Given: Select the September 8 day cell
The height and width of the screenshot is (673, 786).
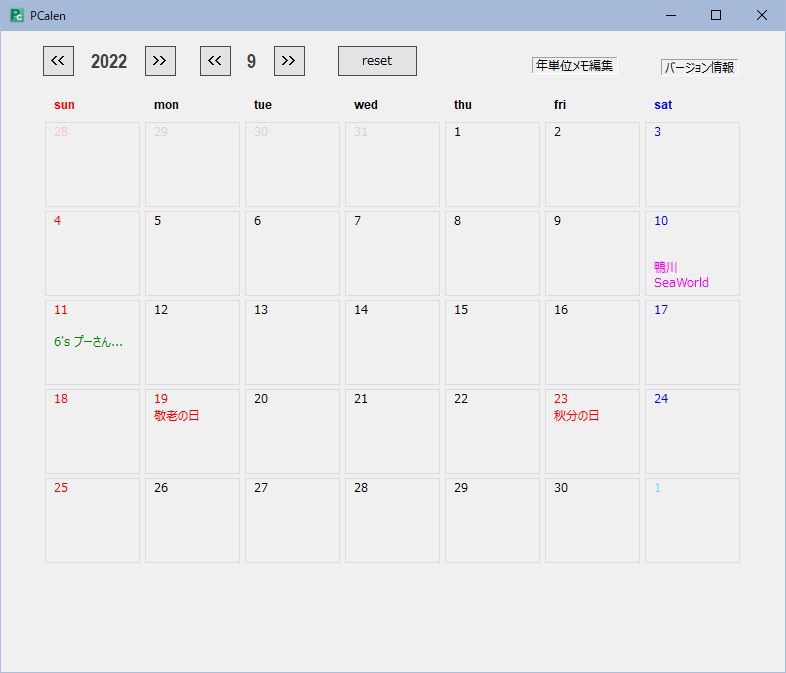Looking at the screenshot, I should 492,254.
